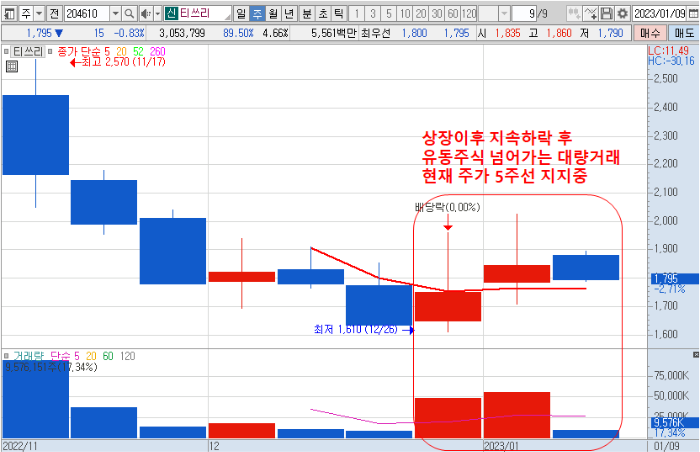Click the 매도 sell button
The width and height of the screenshot is (700, 452).
pyautogui.click(x=684, y=33)
